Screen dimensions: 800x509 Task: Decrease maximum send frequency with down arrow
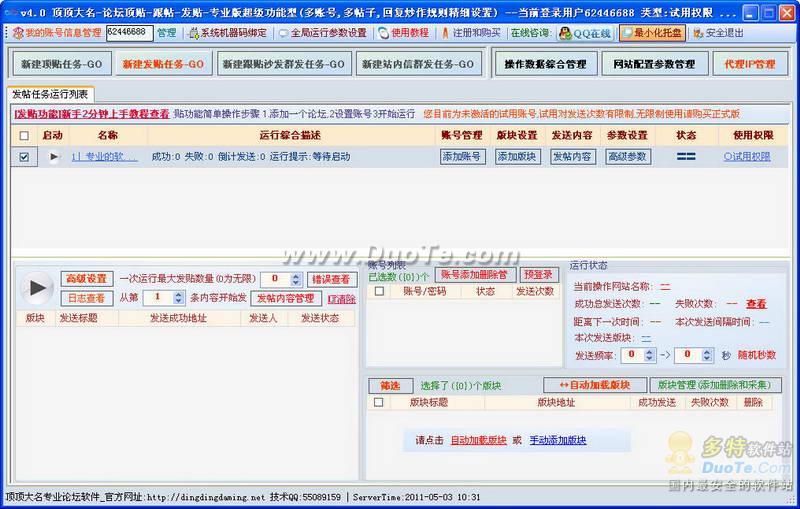[707, 359]
